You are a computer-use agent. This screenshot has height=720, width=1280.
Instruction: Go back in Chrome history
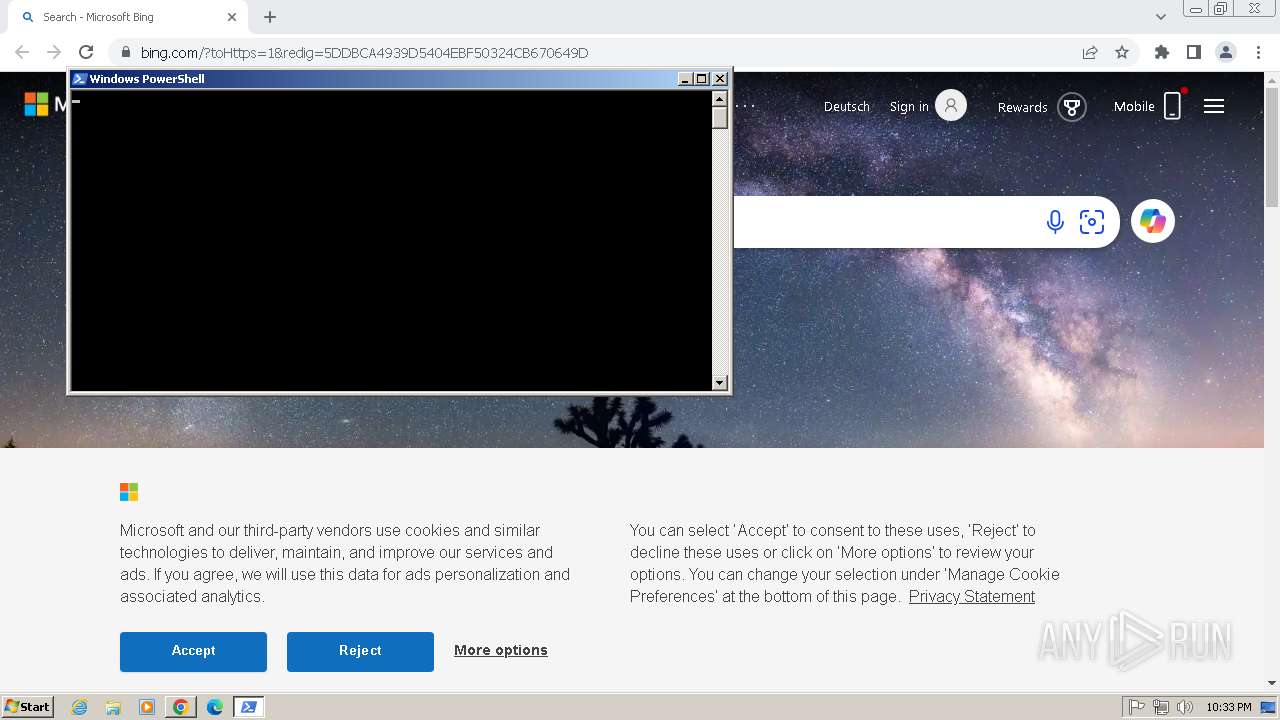(22, 52)
